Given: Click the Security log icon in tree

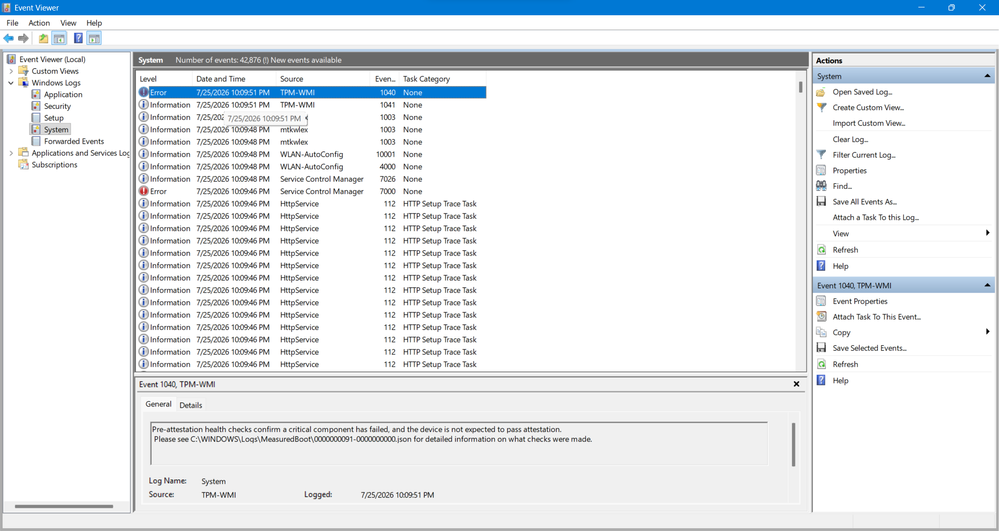Looking at the screenshot, I should click(x=36, y=106).
